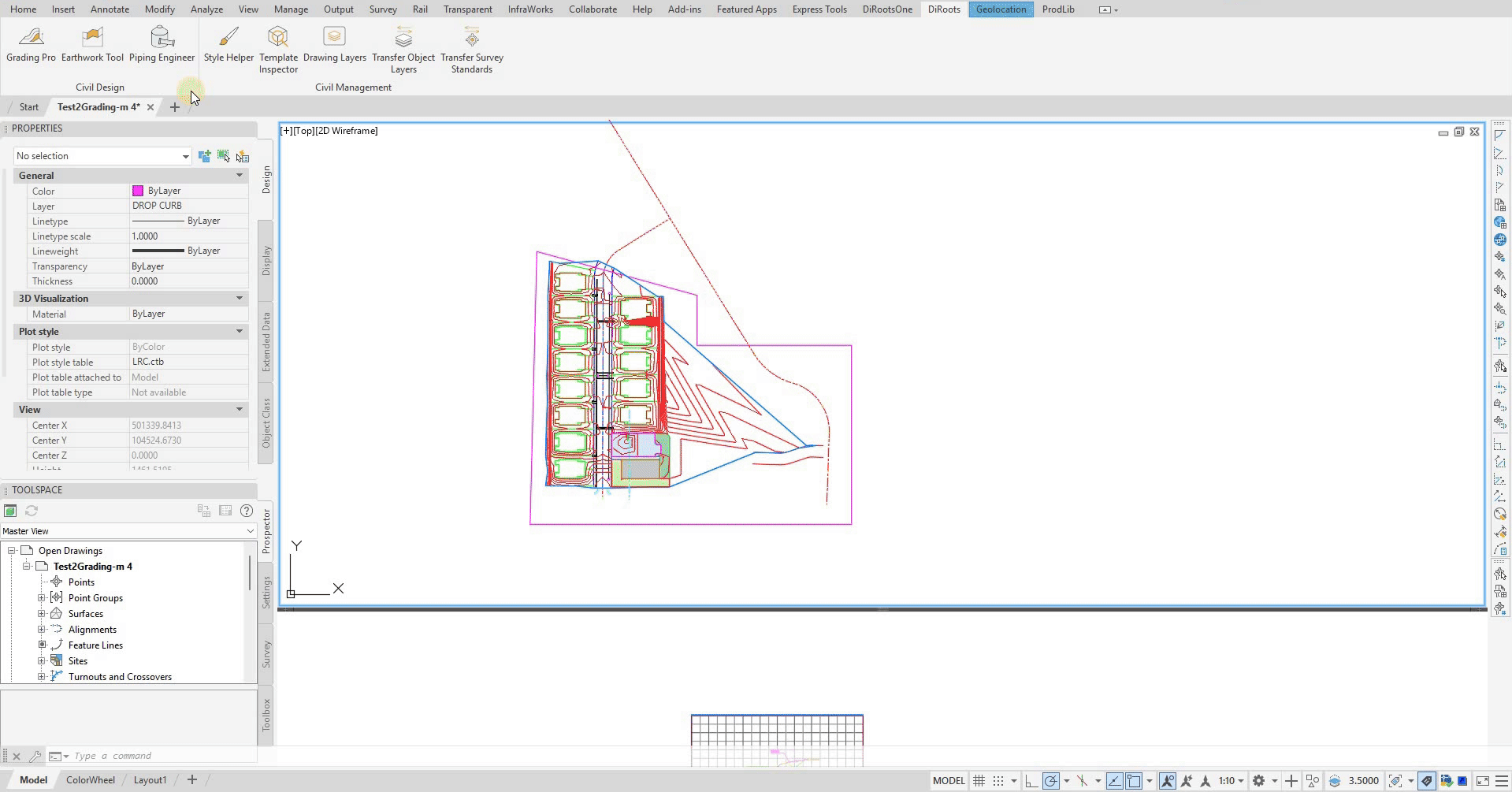Click the magenta Color swatch in Properties
1512x792 pixels.
tap(138, 191)
